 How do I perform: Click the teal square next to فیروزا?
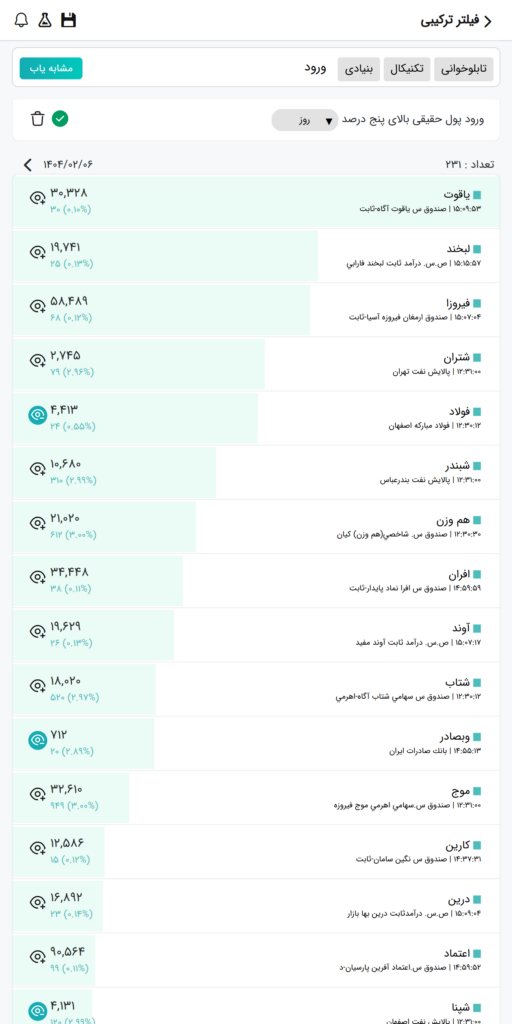click(x=477, y=304)
